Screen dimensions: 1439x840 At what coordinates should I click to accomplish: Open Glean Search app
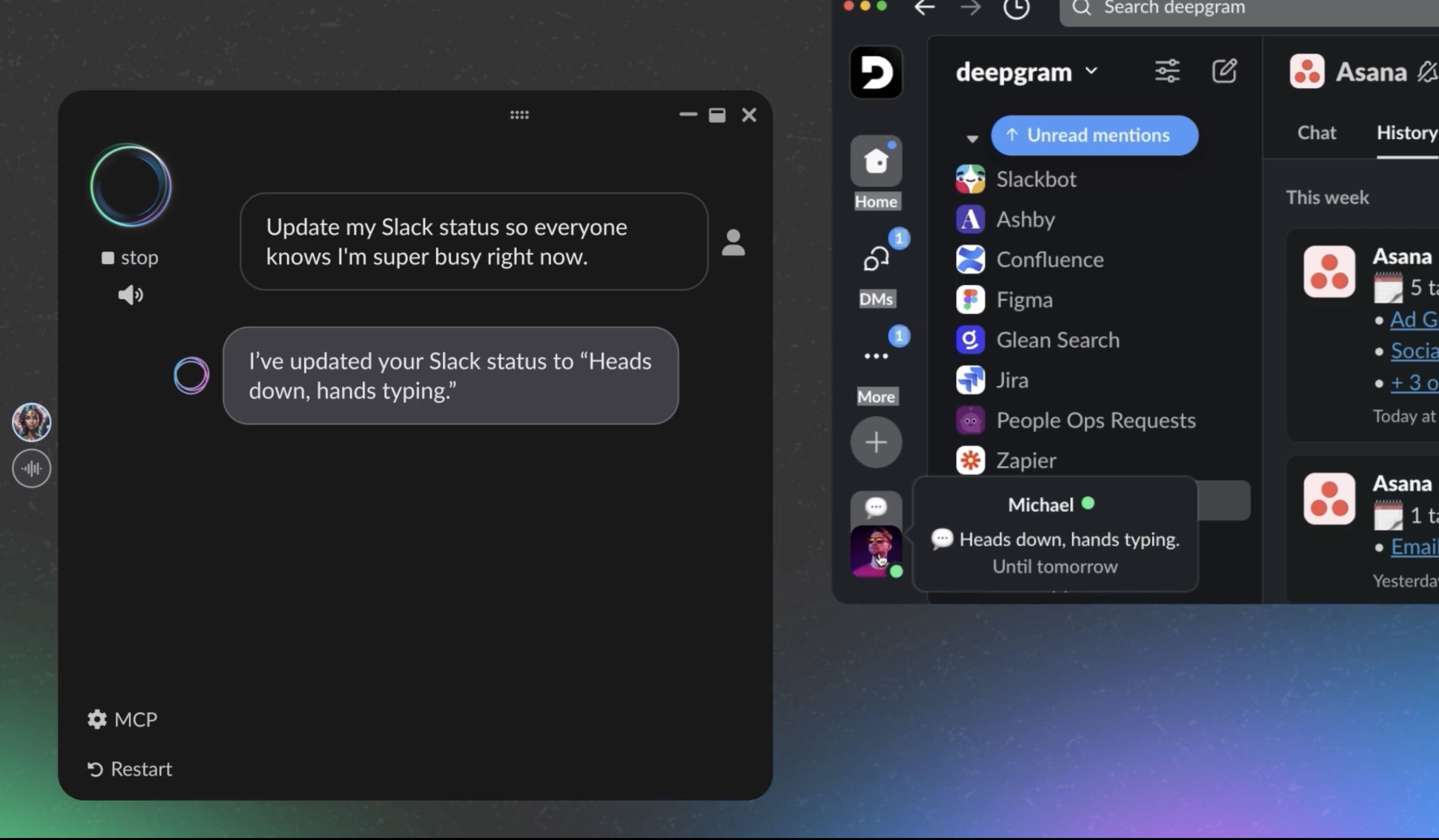click(x=1038, y=340)
